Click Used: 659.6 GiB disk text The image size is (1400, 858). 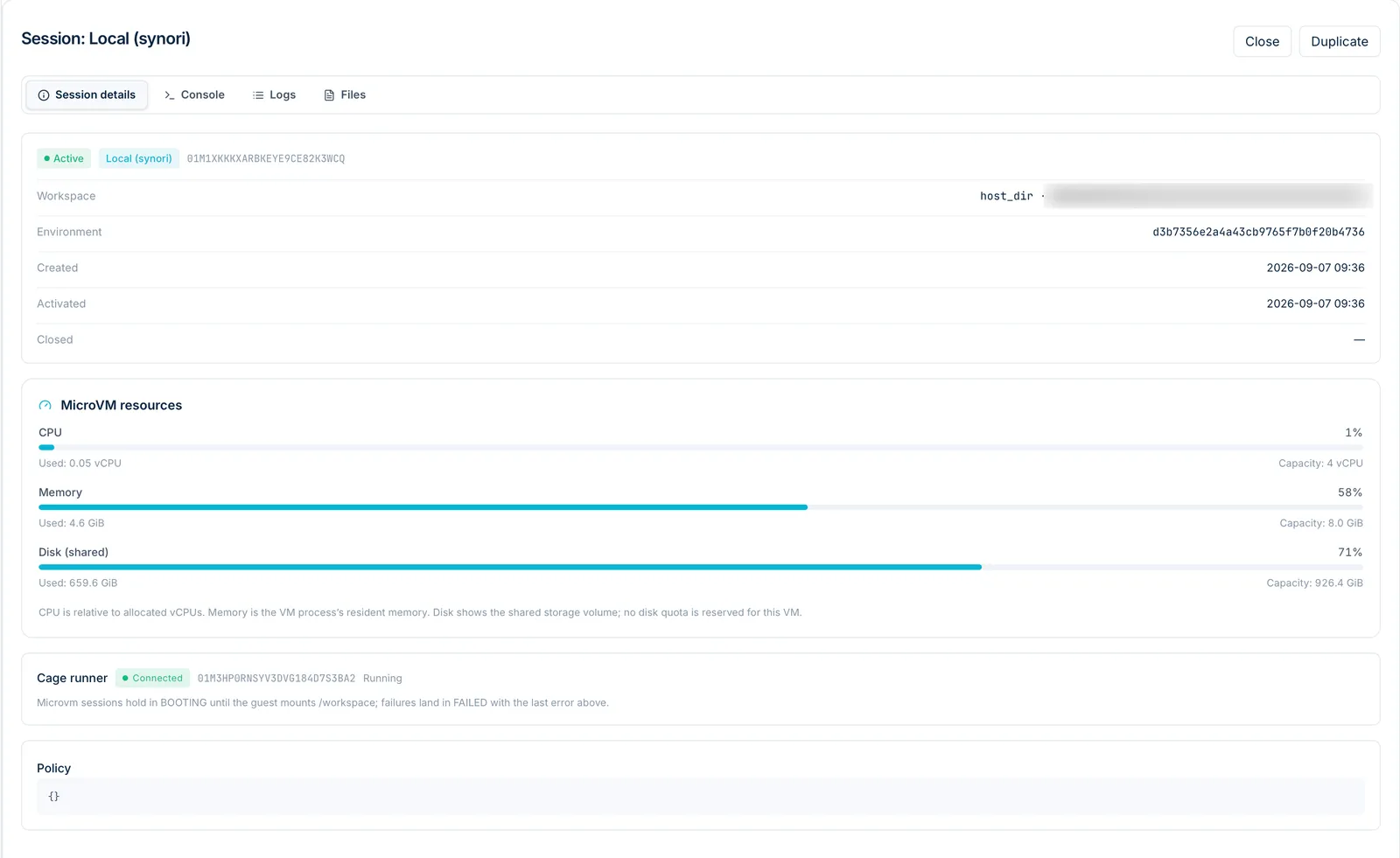click(78, 582)
